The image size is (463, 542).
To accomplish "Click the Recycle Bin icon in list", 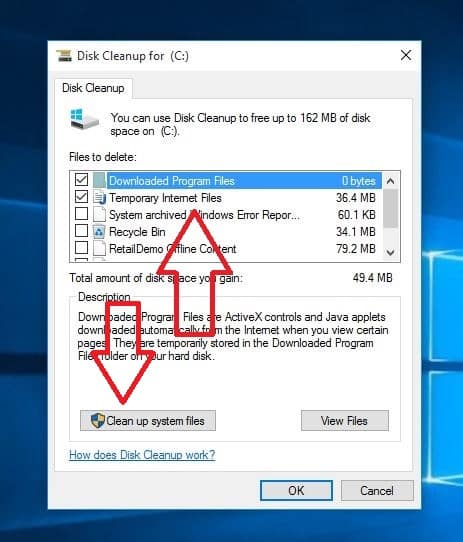I will click(x=99, y=232).
